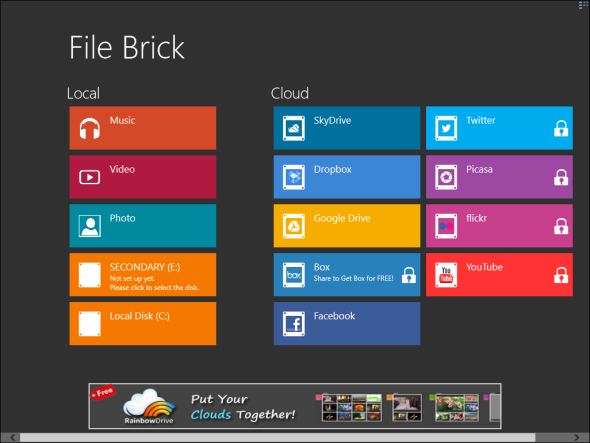Click the Dropbox box icon
This screenshot has width=590, height=443.
click(294, 177)
